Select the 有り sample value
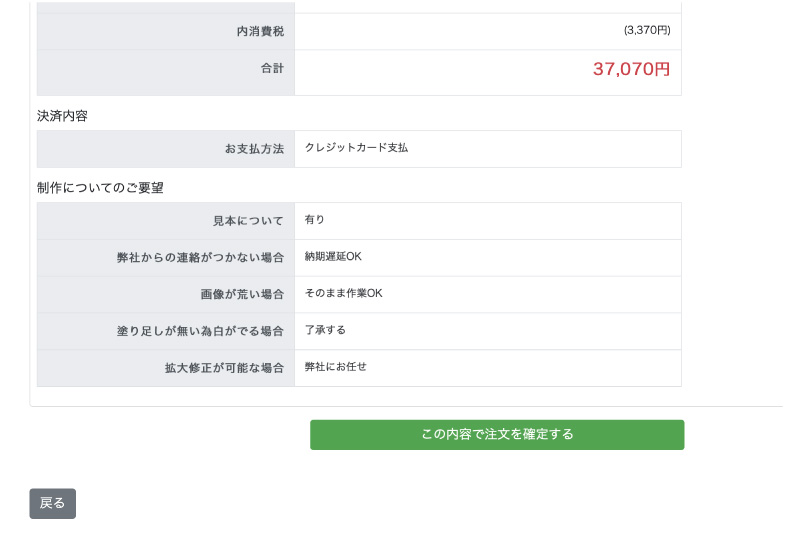Screen dimensions: 800x540 (x=315, y=220)
